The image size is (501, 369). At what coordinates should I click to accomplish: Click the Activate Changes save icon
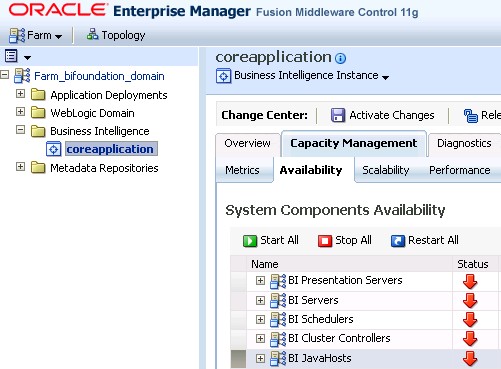338,115
